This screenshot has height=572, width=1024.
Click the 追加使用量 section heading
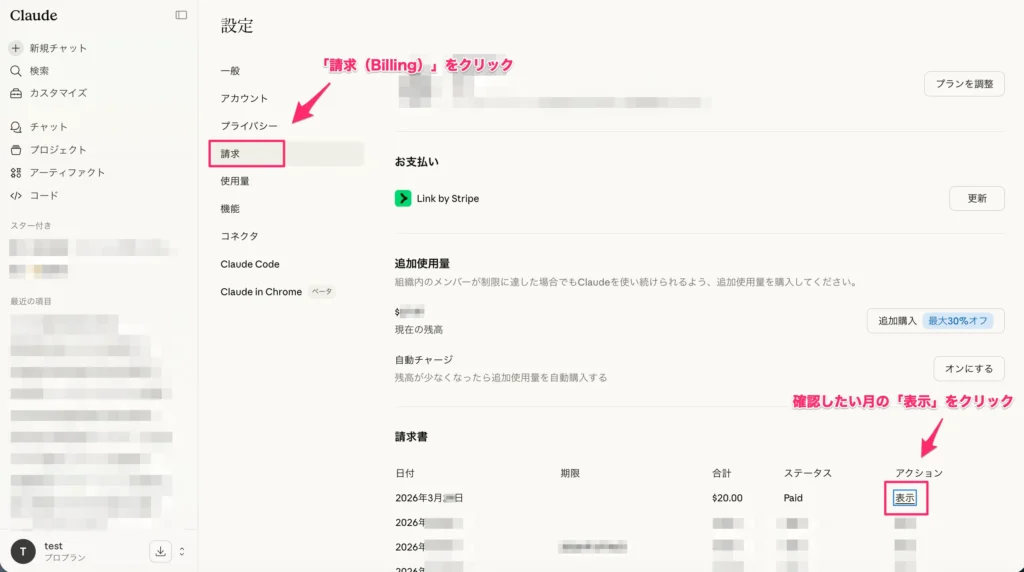pyautogui.click(x=422, y=263)
